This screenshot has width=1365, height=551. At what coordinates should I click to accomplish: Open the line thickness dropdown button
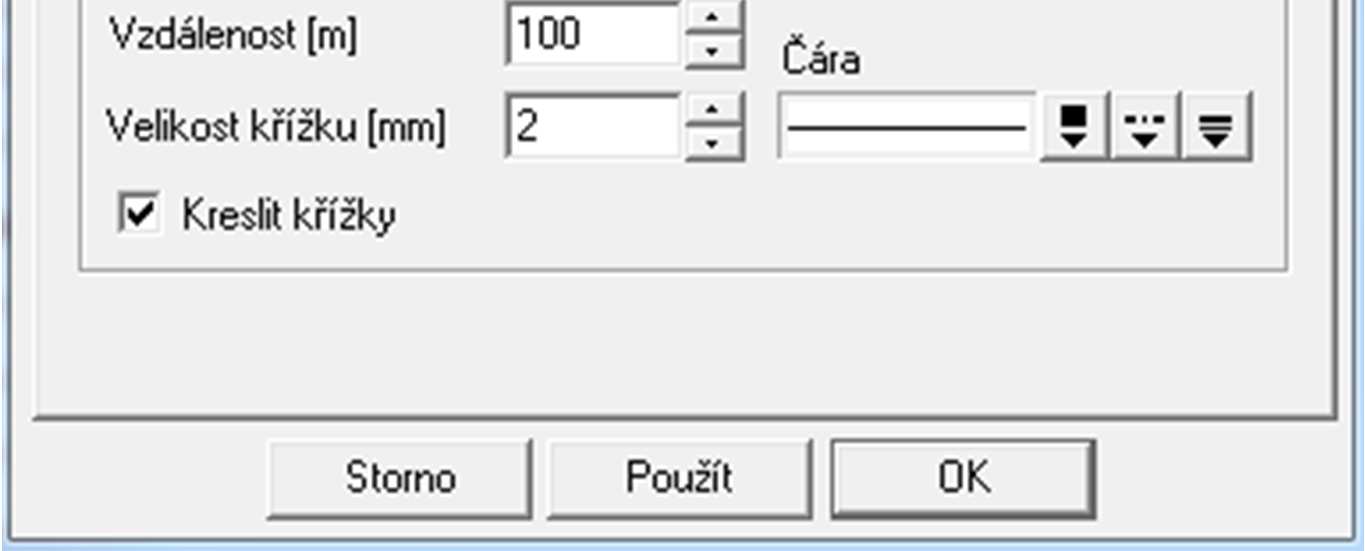pyautogui.click(x=1216, y=126)
